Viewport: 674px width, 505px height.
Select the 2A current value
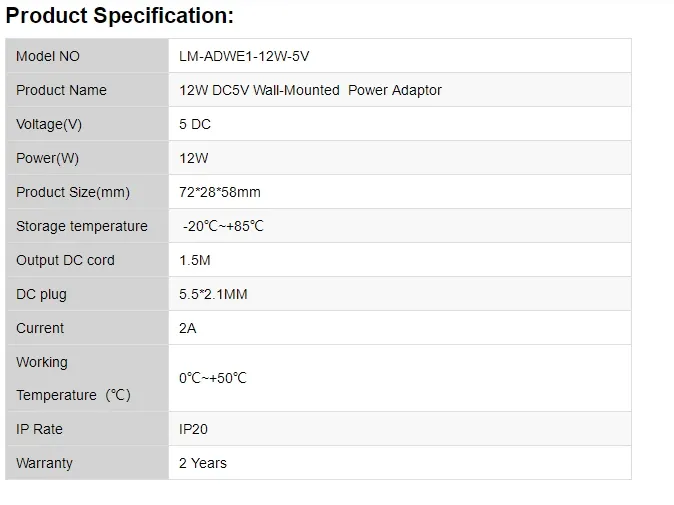[x=188, y=328]
